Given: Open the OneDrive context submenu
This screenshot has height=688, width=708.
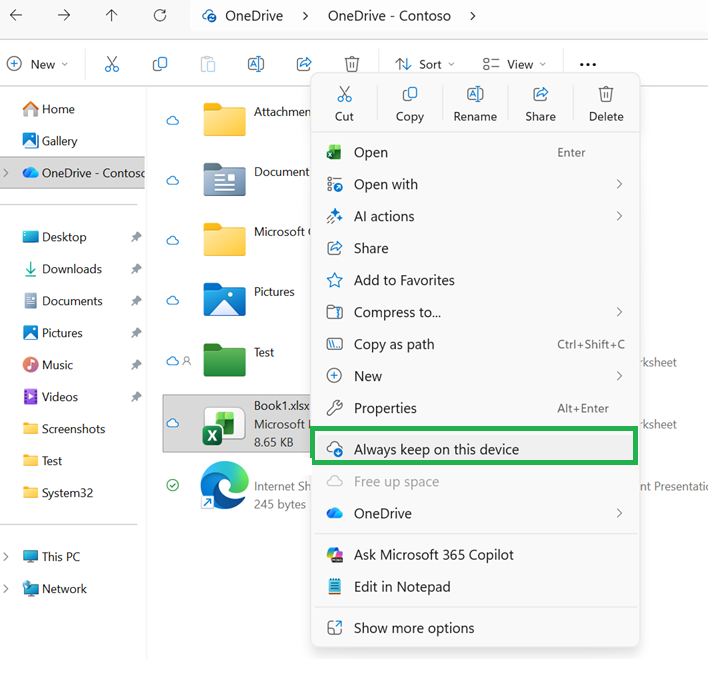Looking at the screenshot, I should coord(475,513).
